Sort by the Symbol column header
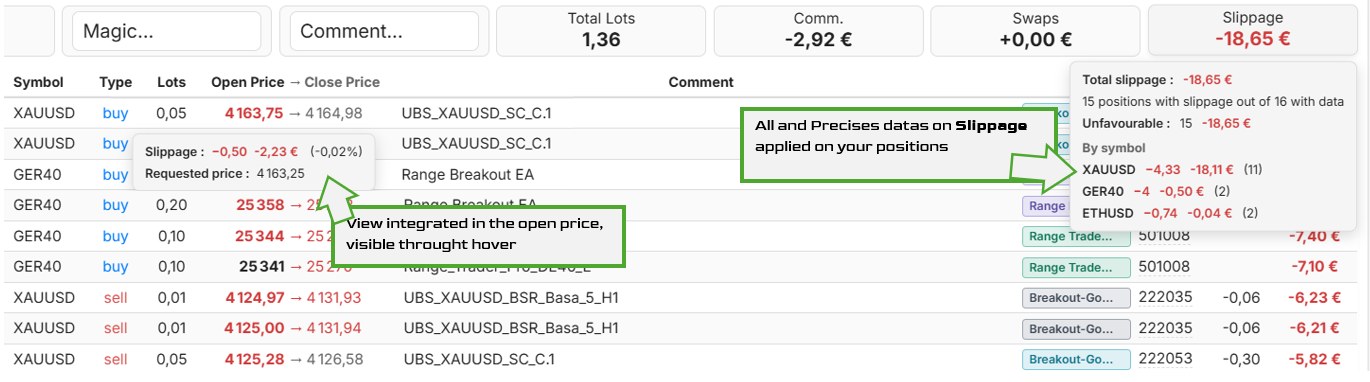Screen dimensions: 1370x382 click(38, 82)
